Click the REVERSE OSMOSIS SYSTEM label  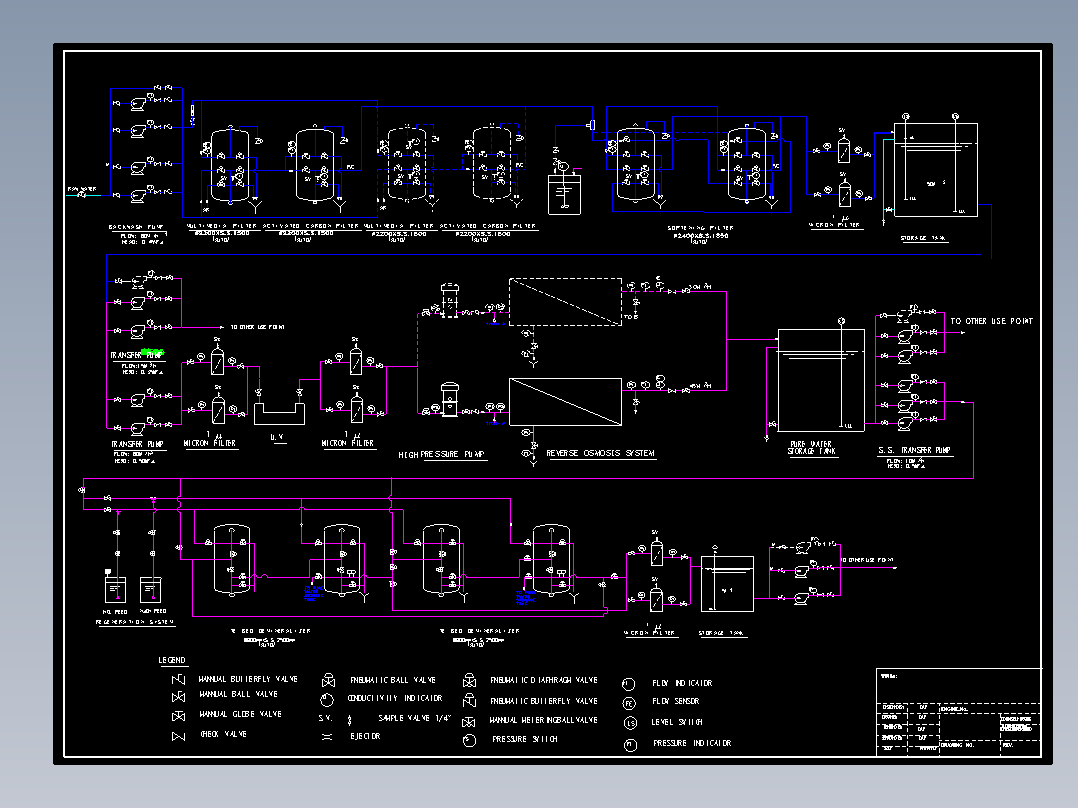(x=600, y=453)
